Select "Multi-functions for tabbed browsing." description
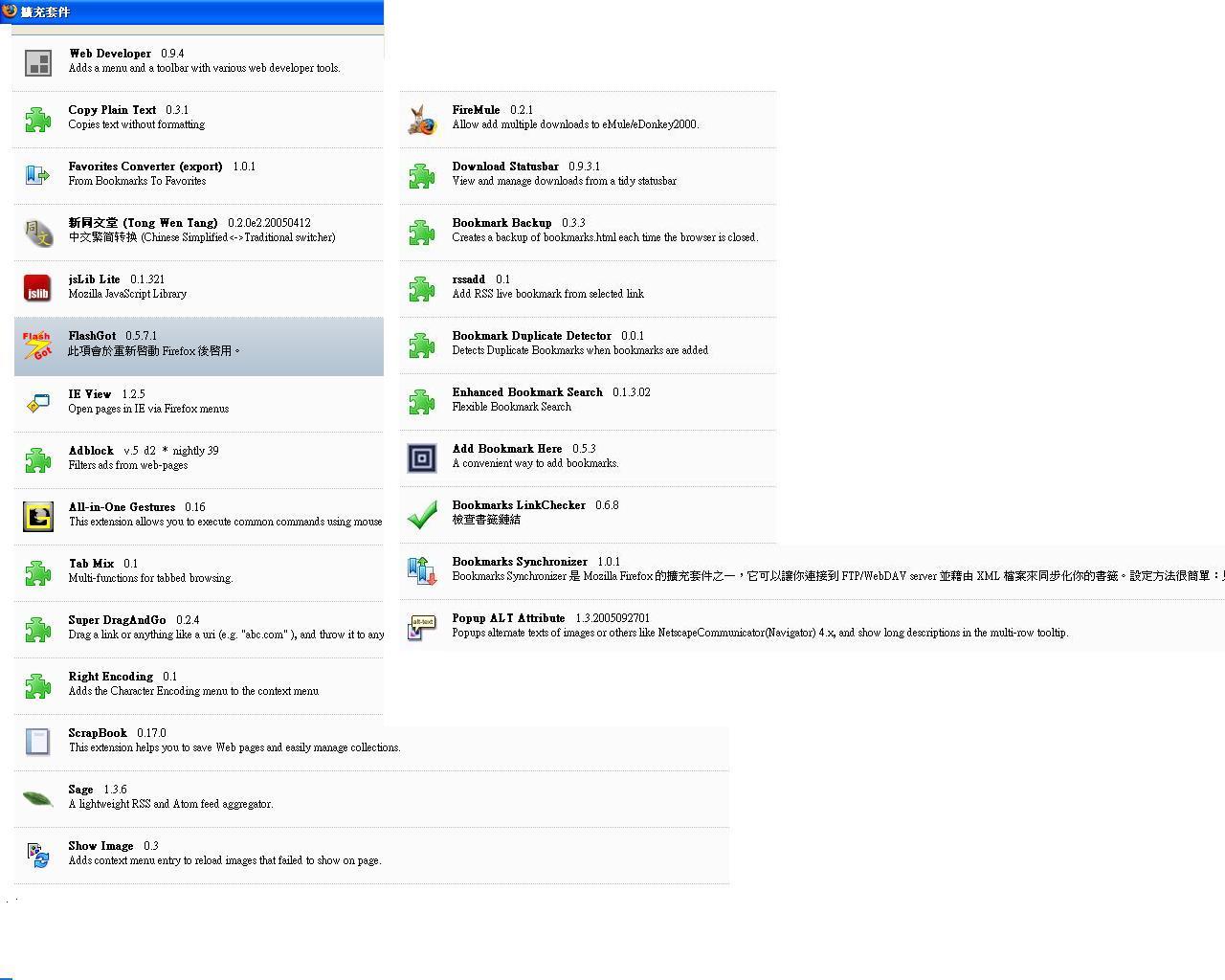This screenshot has width=1225, height=980. 150,578
